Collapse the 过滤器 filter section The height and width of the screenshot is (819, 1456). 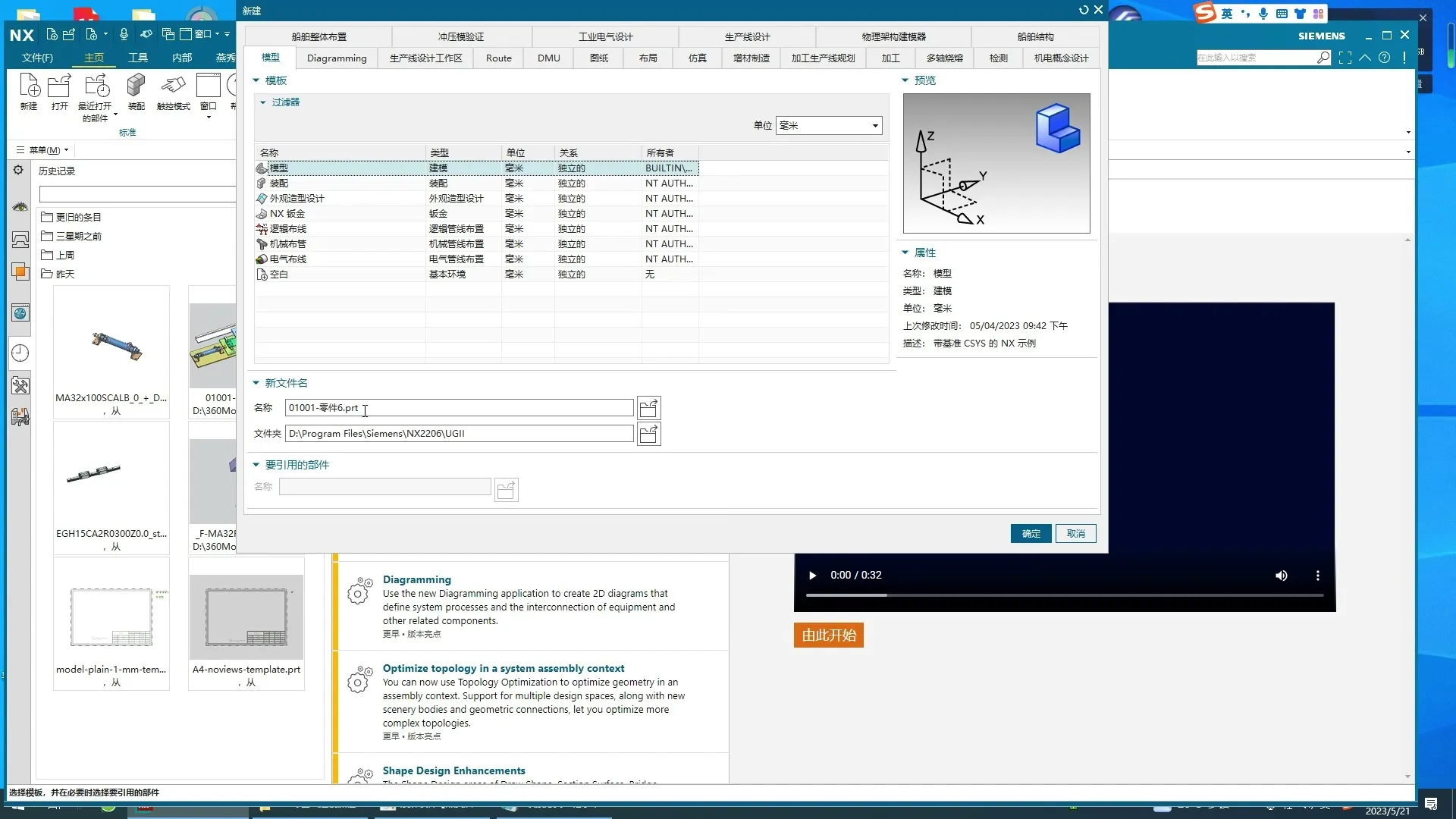(263, 102)
